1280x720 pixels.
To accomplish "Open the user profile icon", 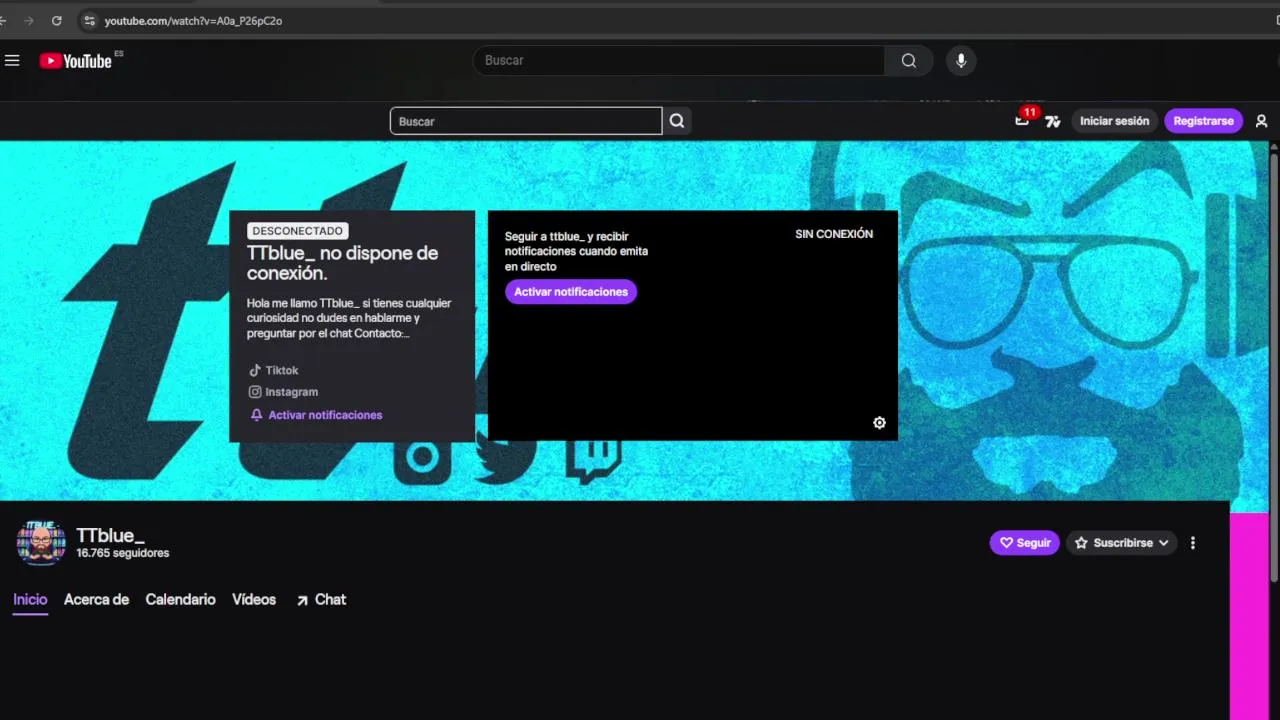I will point(1261,121).
